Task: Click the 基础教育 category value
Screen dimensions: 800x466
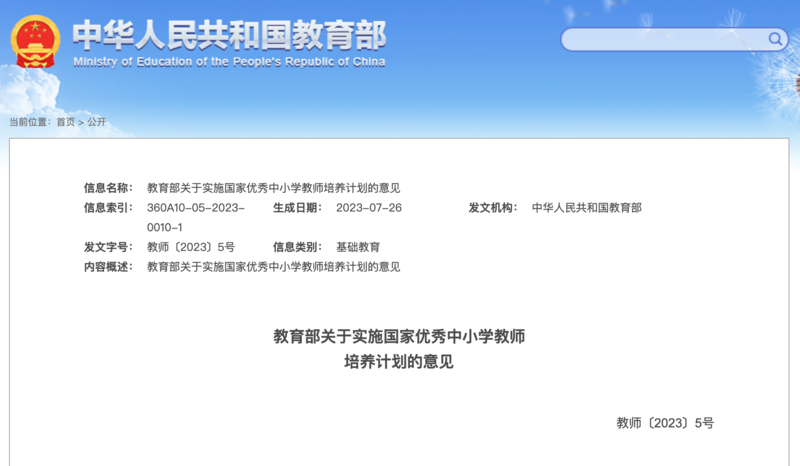Action: coord(358,247)
